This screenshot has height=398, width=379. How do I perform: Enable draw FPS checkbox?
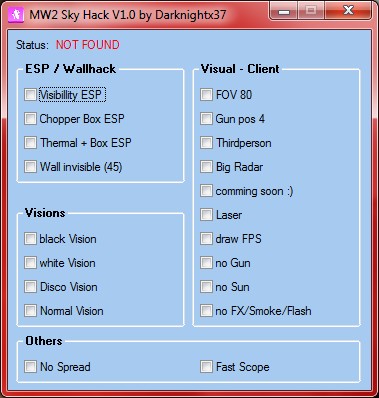[206, 239]
